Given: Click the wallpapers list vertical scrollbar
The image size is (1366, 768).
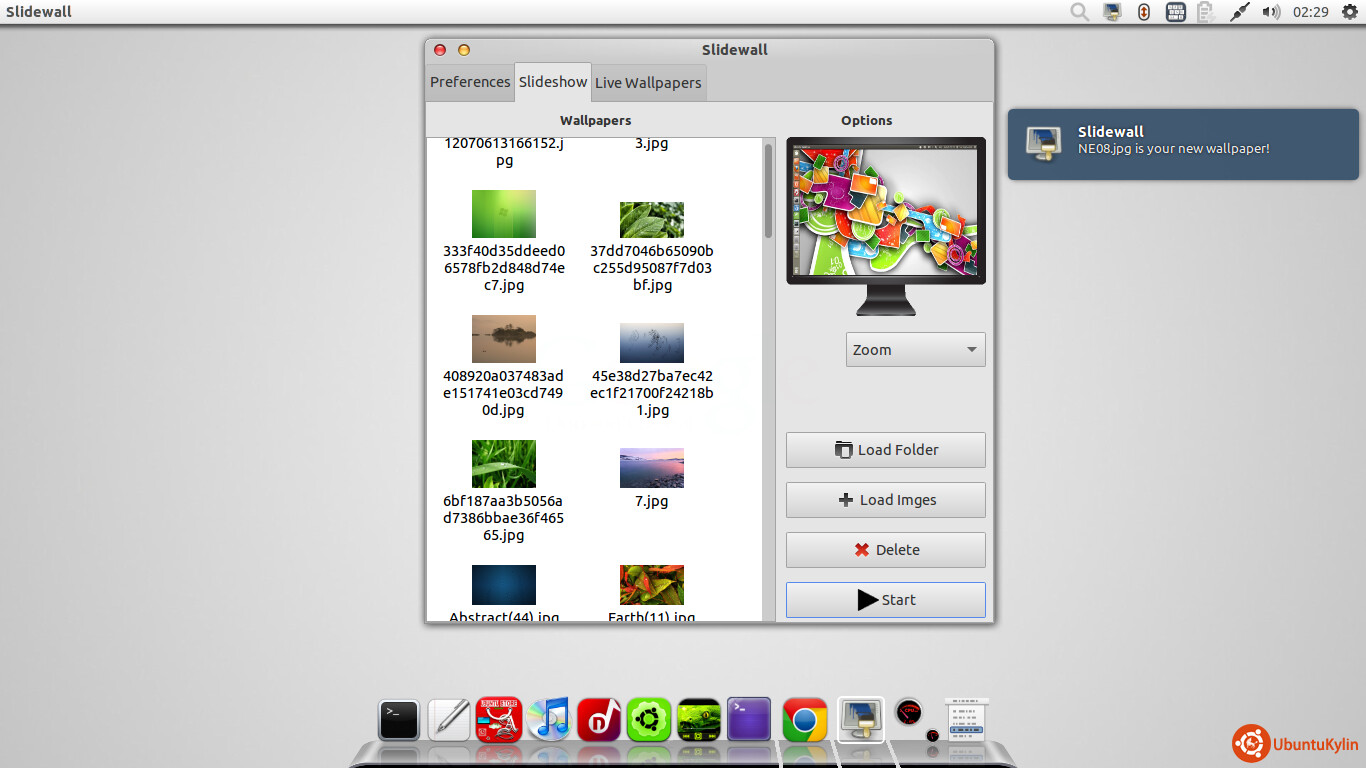Looking at the screenshot, I should pos(768,190).
